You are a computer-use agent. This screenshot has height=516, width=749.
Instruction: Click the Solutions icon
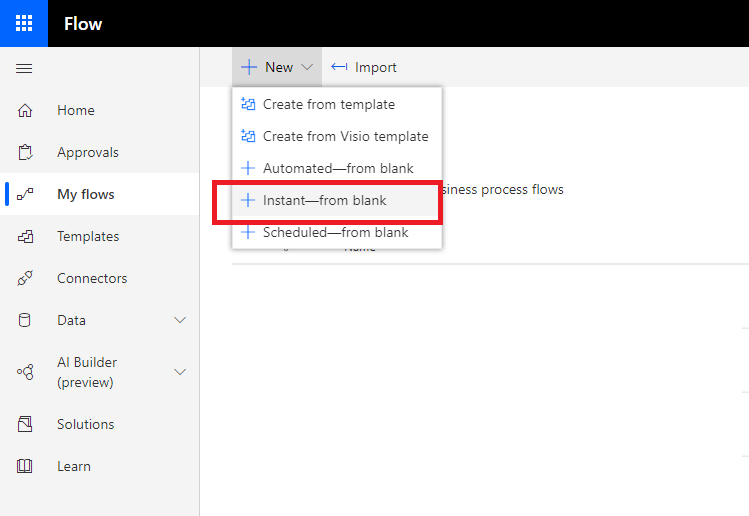click(x=25, y=424)
